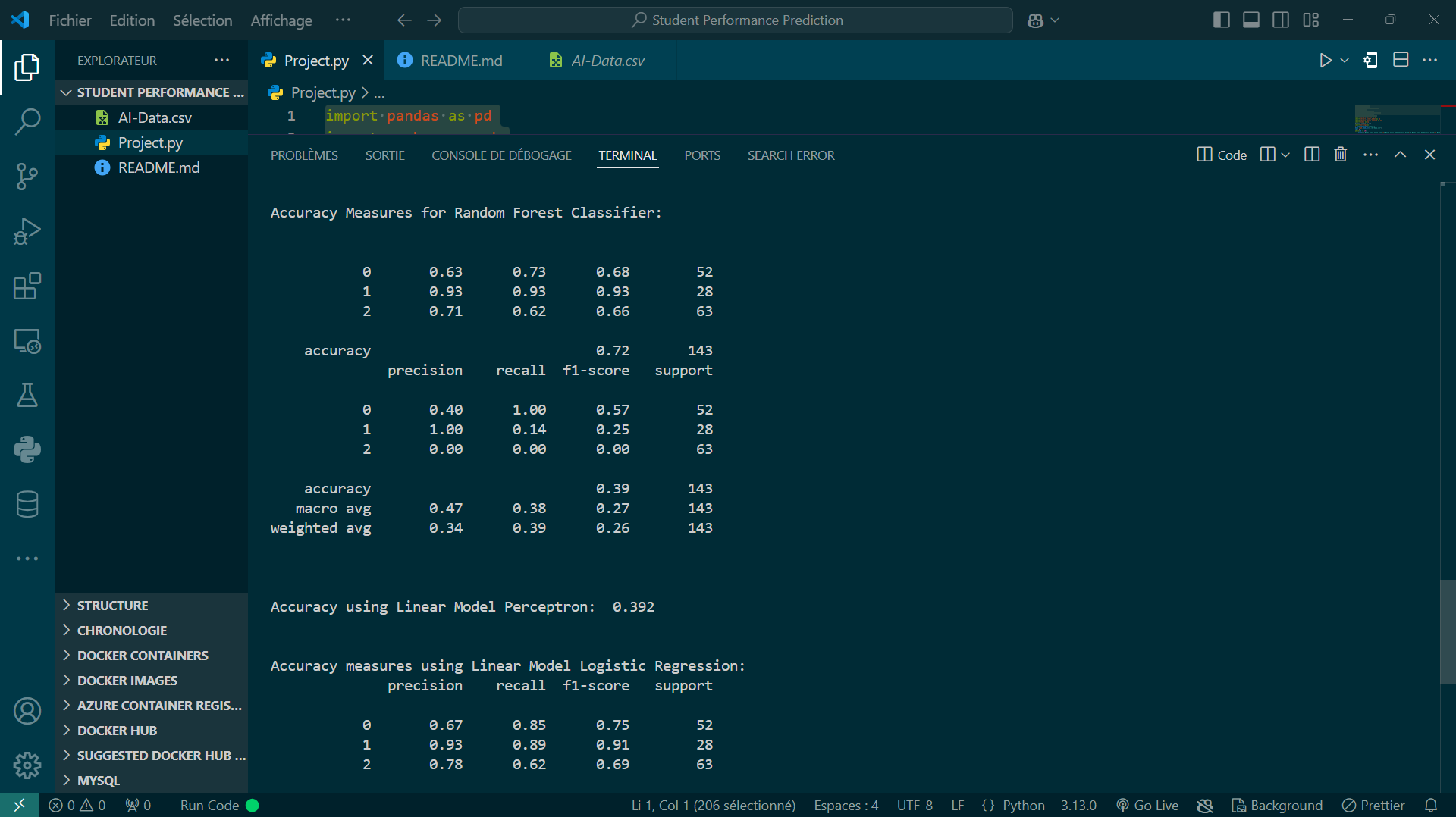
Task: Open the Accounts menu
Action: (x=27, y=711)
